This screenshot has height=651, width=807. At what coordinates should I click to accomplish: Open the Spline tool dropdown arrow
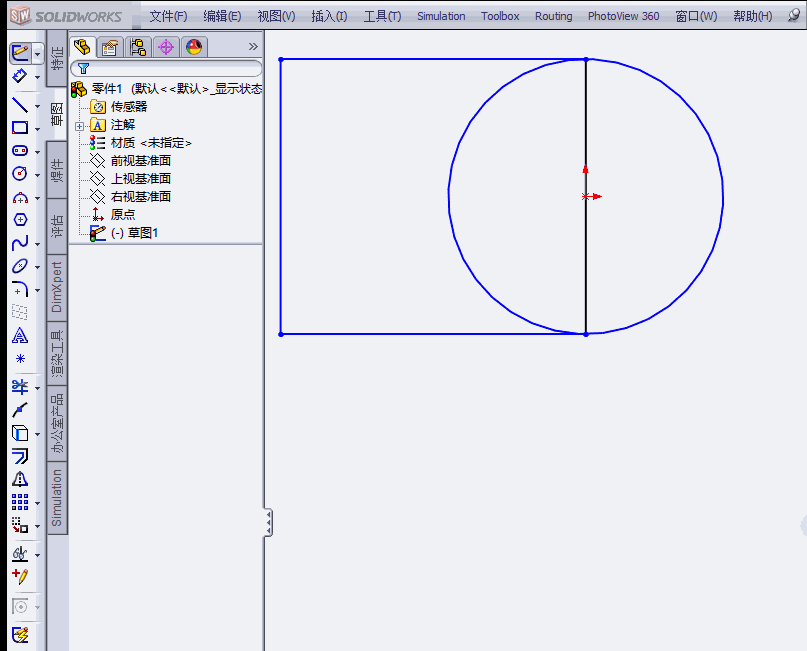click(38, 244)
